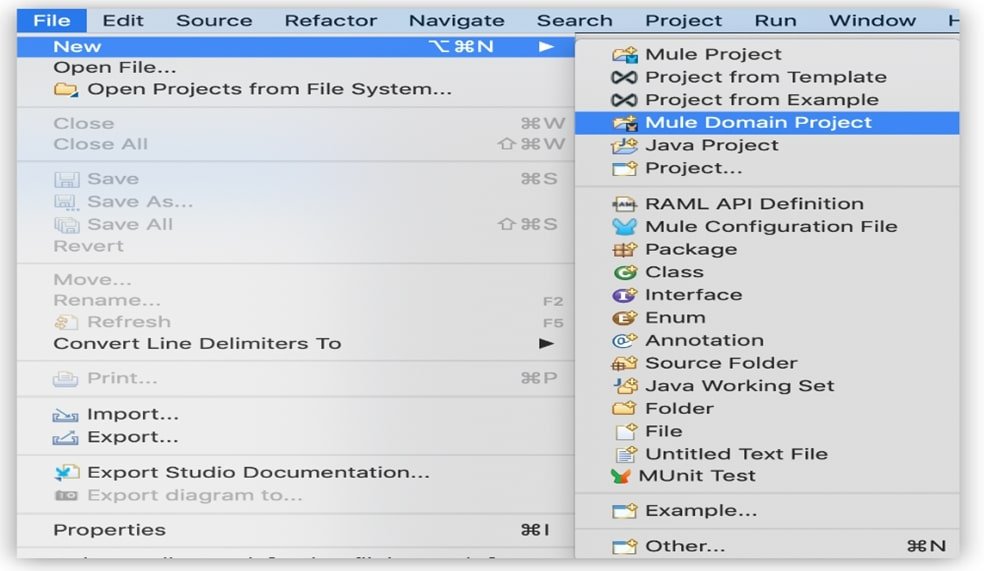Image resolution: width=984 pixels, height=571 pixels.
Task: Click the Source Folder icon
Action: 624,363
